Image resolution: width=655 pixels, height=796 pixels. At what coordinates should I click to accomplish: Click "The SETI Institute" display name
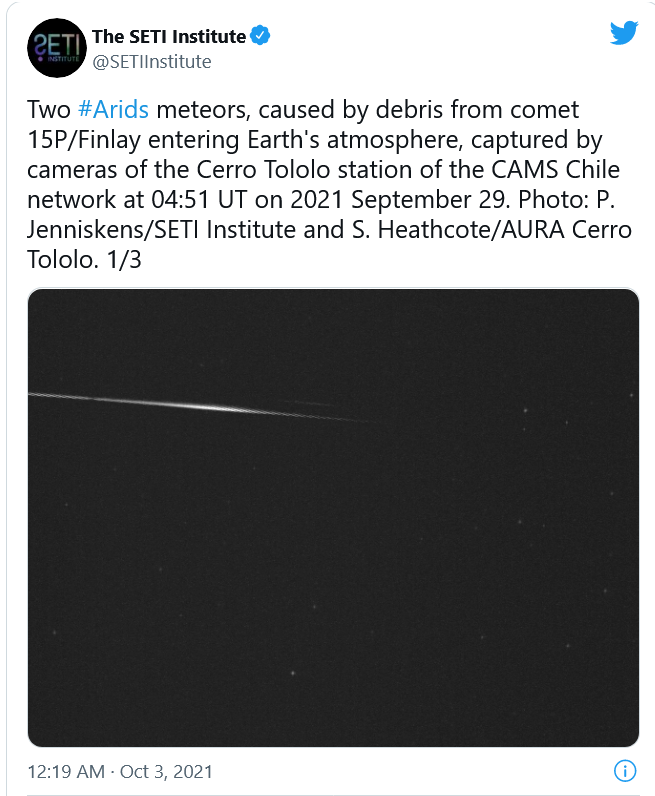[x=168, y=37]
